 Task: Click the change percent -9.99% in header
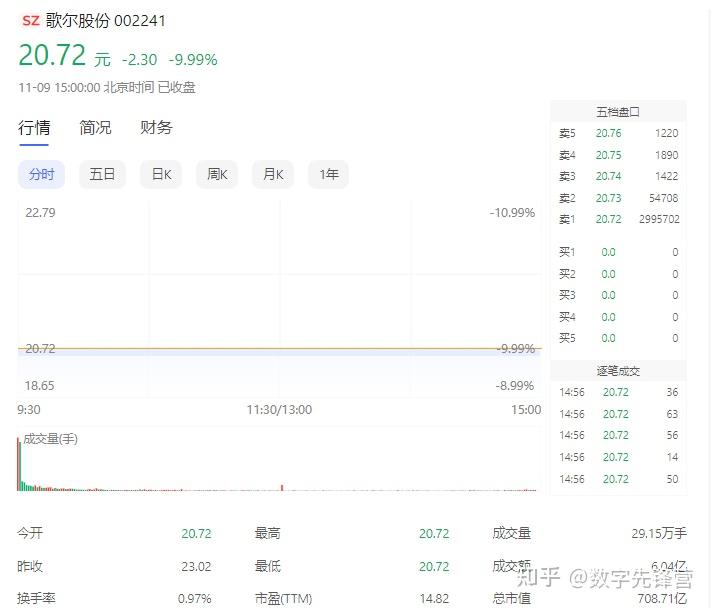tap(193, 59)
